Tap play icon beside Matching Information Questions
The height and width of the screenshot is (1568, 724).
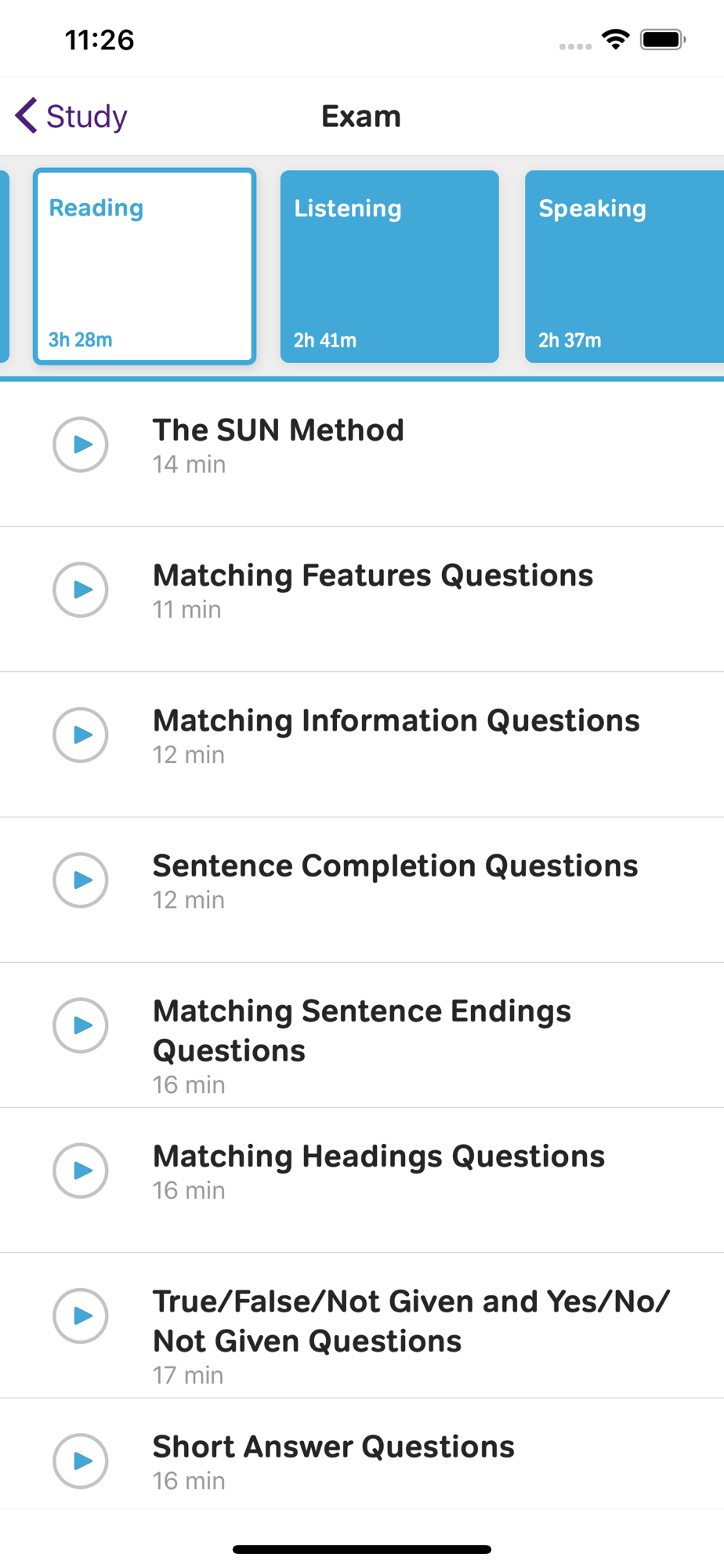(x=80, y=735)
